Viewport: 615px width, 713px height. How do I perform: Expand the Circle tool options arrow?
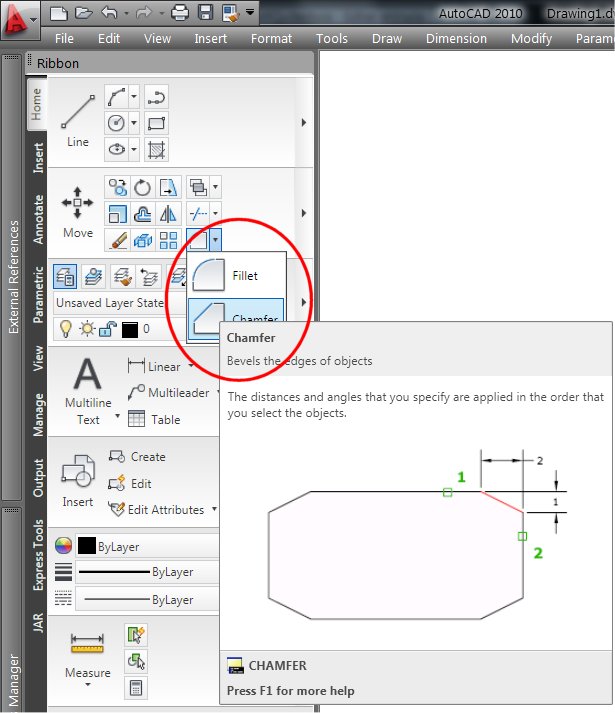pyautogui.click(x=134, y=123)
